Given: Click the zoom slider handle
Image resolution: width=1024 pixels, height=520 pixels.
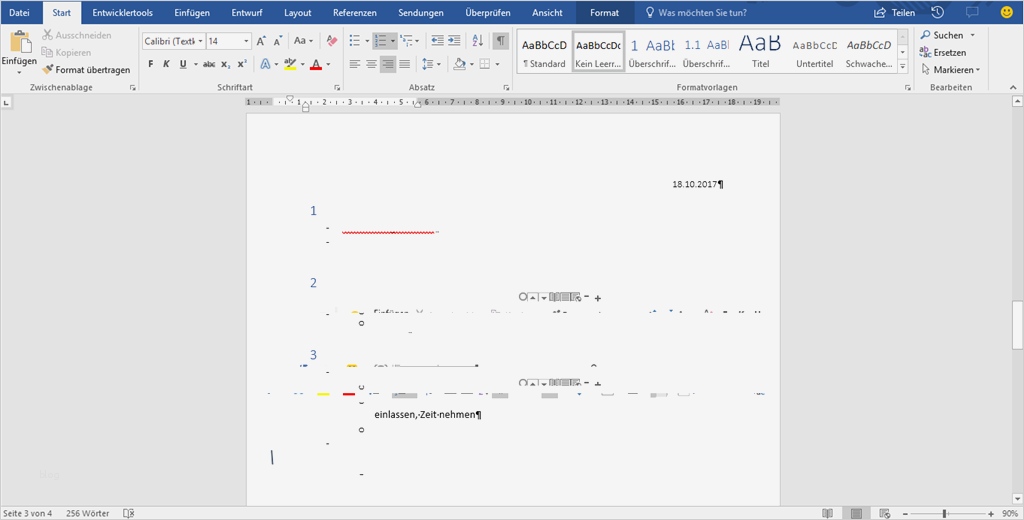Looking at the screenshot, I should pos(944,513).
